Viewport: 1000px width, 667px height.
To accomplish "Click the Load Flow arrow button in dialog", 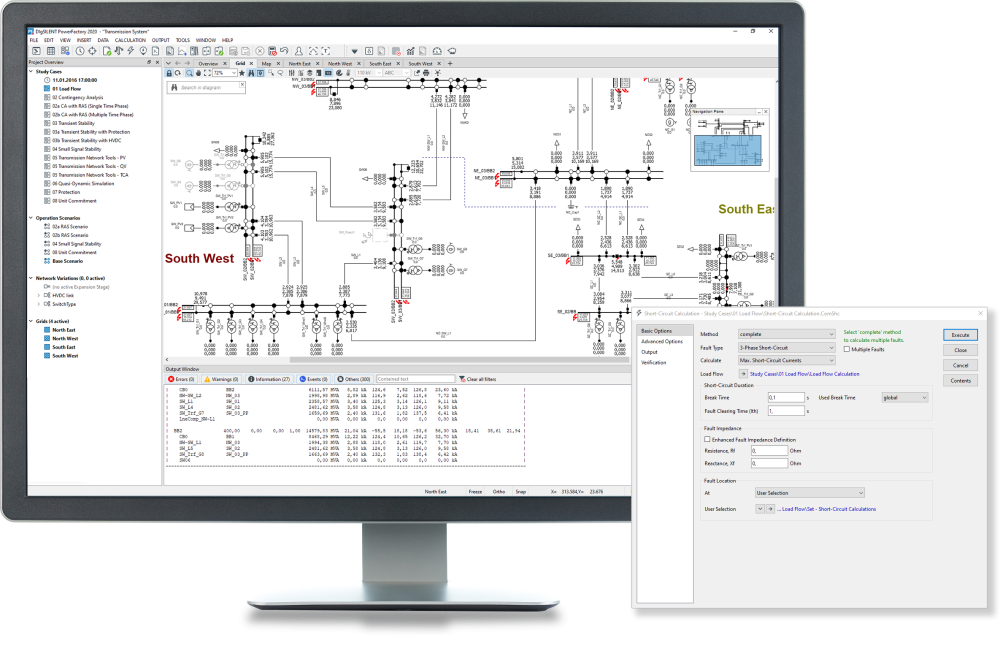I will pos(743,374).
